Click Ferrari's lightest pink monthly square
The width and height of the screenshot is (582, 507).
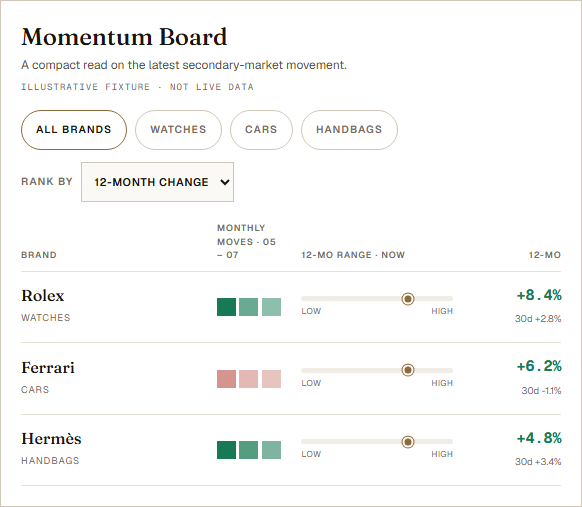271,379
